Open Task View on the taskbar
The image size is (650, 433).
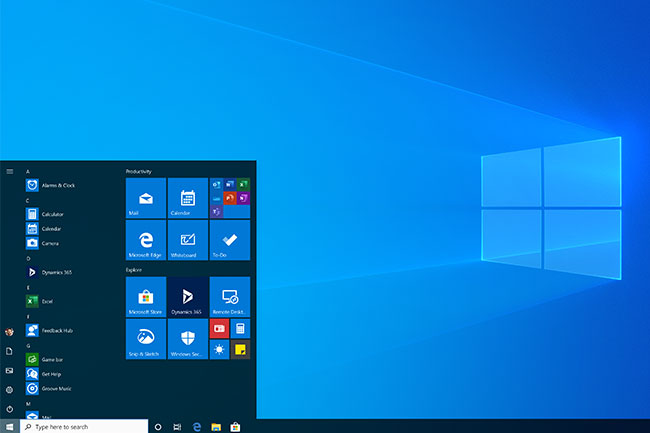(177, 427)
